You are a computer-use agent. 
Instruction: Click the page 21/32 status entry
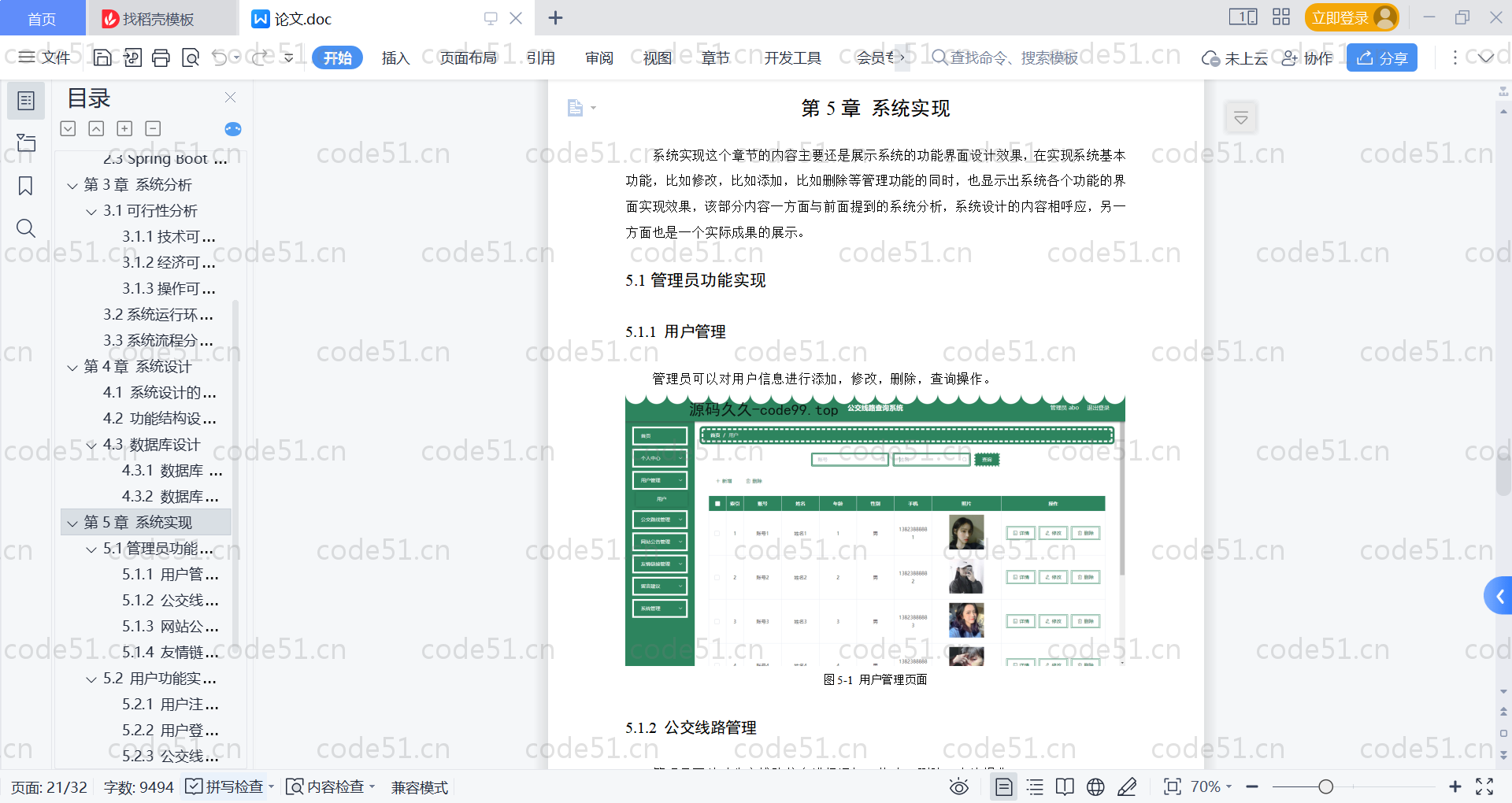(49, 786)
